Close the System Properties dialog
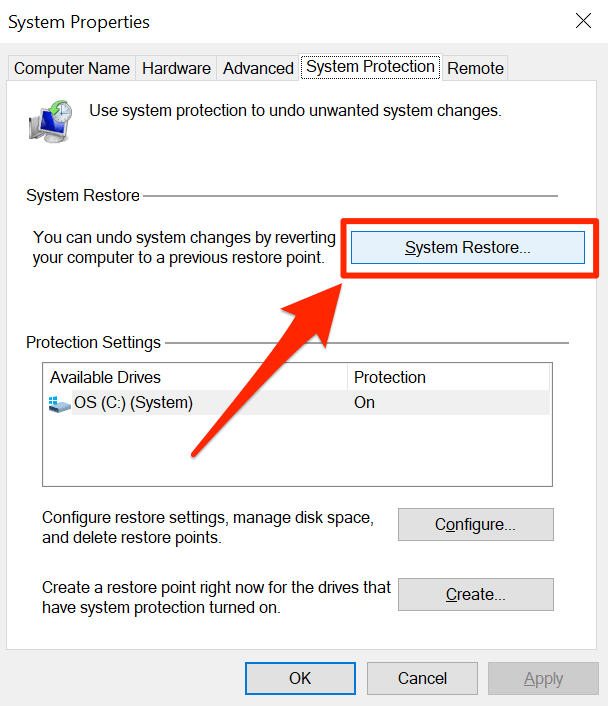 click(x=583, y=20)
